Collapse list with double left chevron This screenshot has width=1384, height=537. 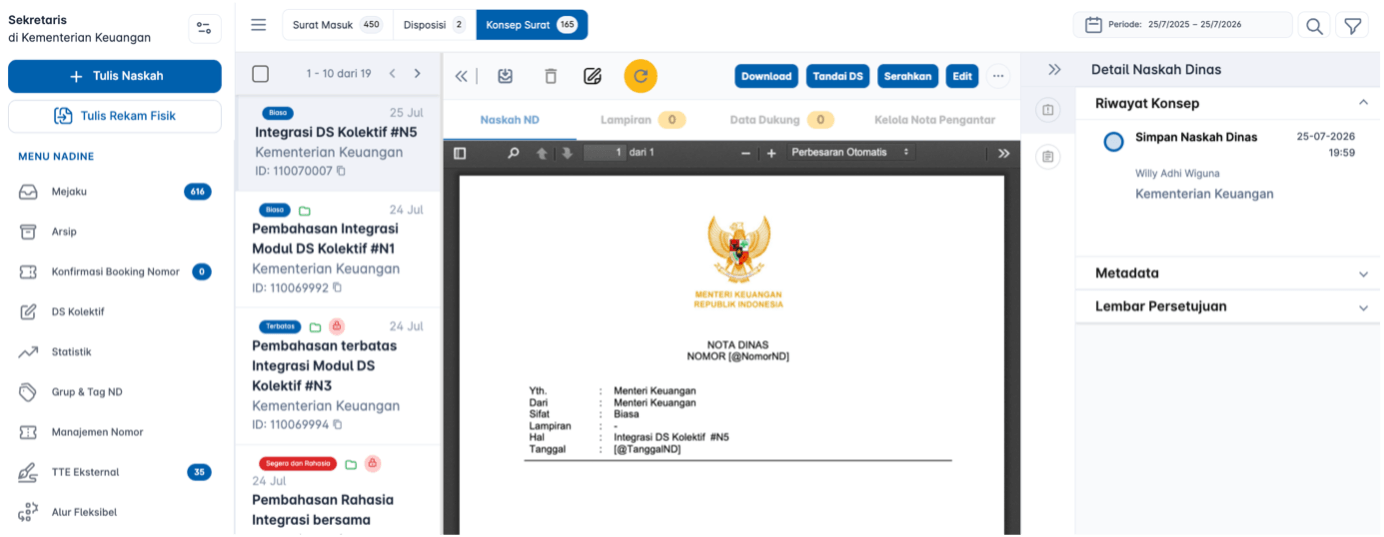click(461, 76)
